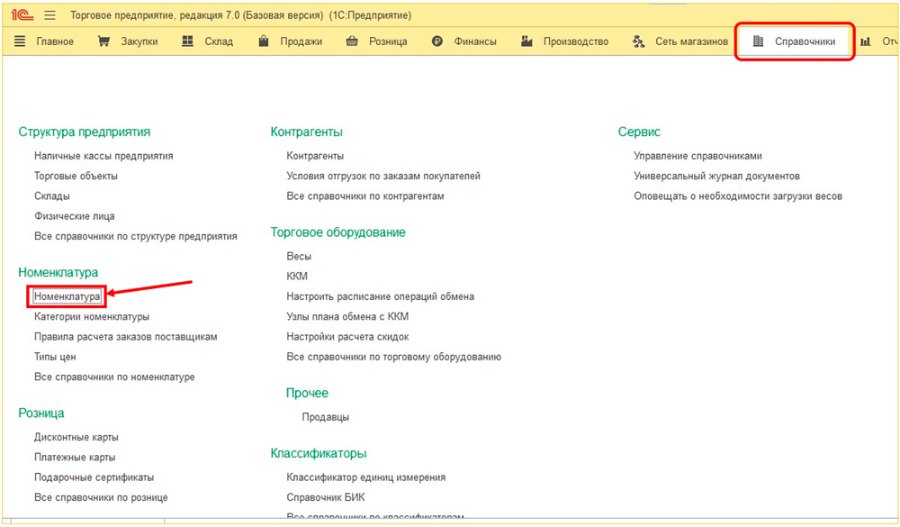The height and width of the screenshot is (527, 900).
Task: Open the Номенклатура catalog link
Action: [67, 297]
